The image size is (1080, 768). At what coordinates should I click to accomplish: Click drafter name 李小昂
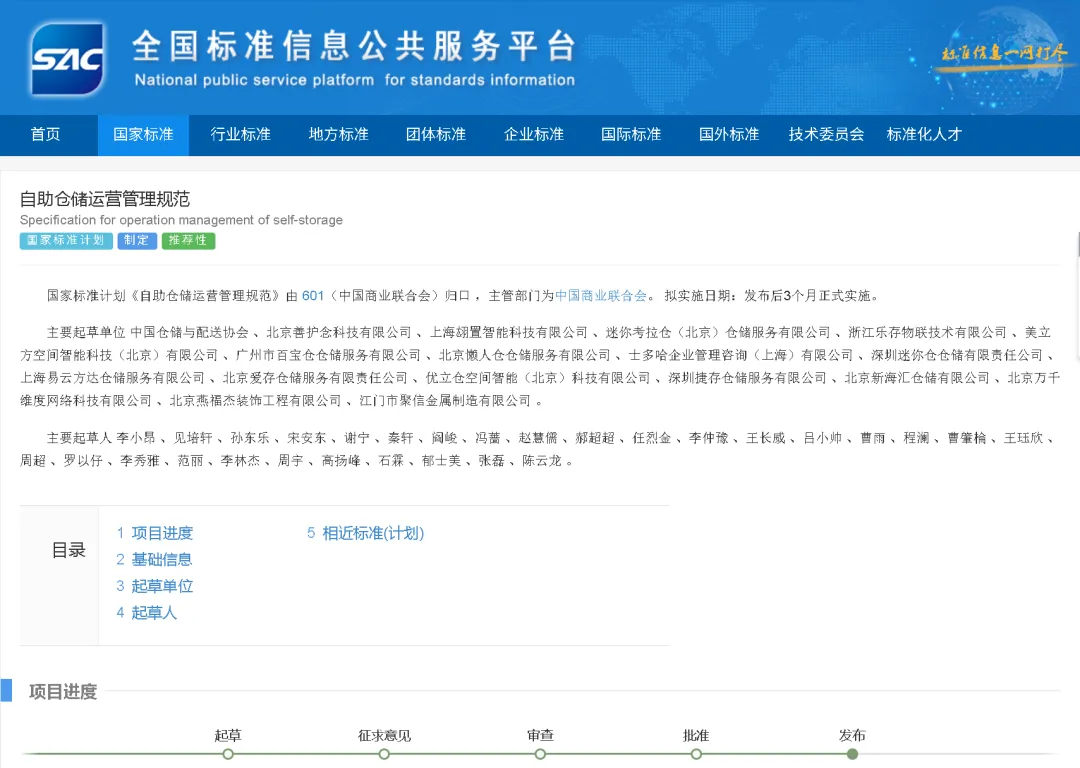pos(135,437)
